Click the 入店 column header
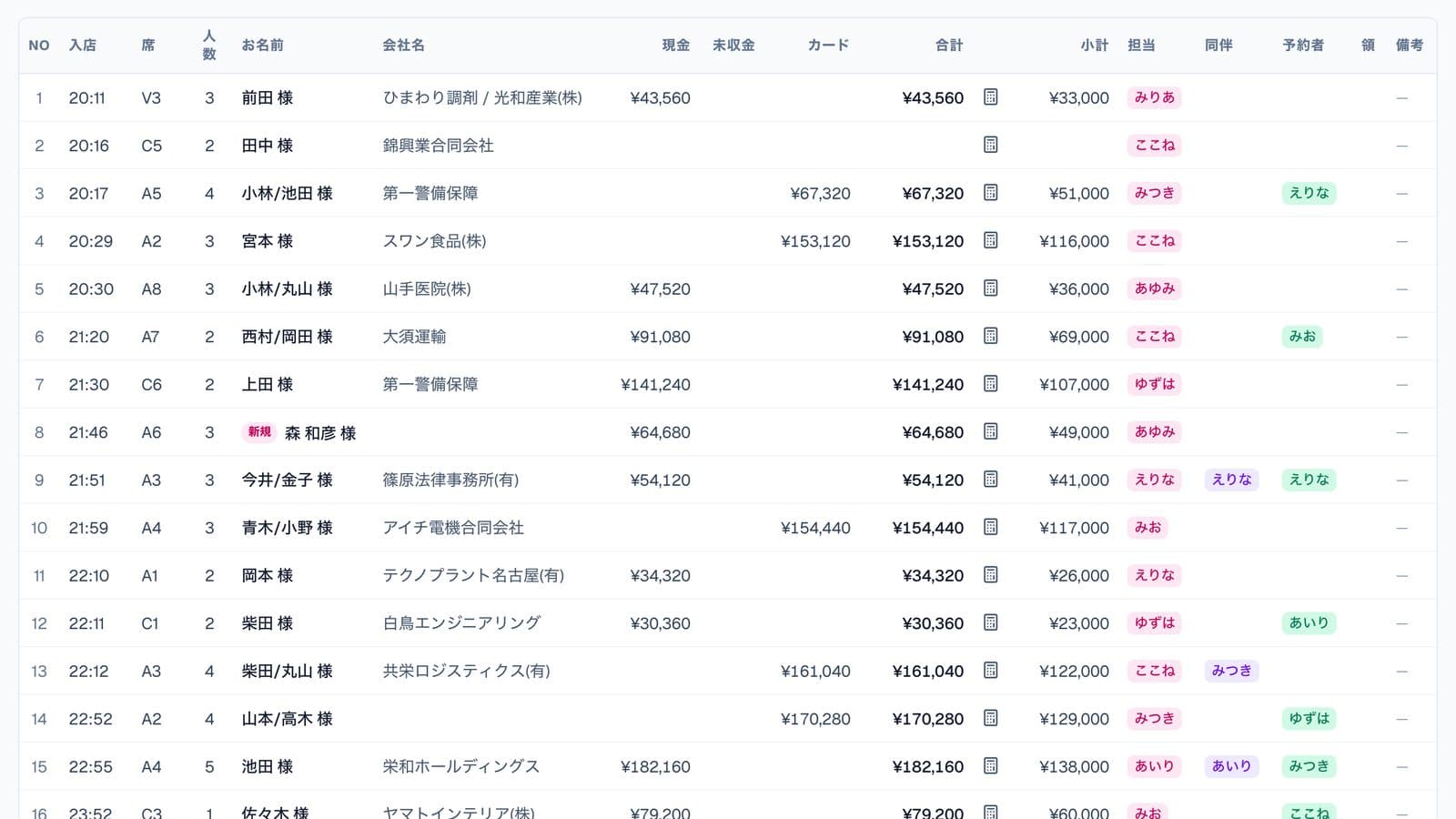 pos(83,45)
